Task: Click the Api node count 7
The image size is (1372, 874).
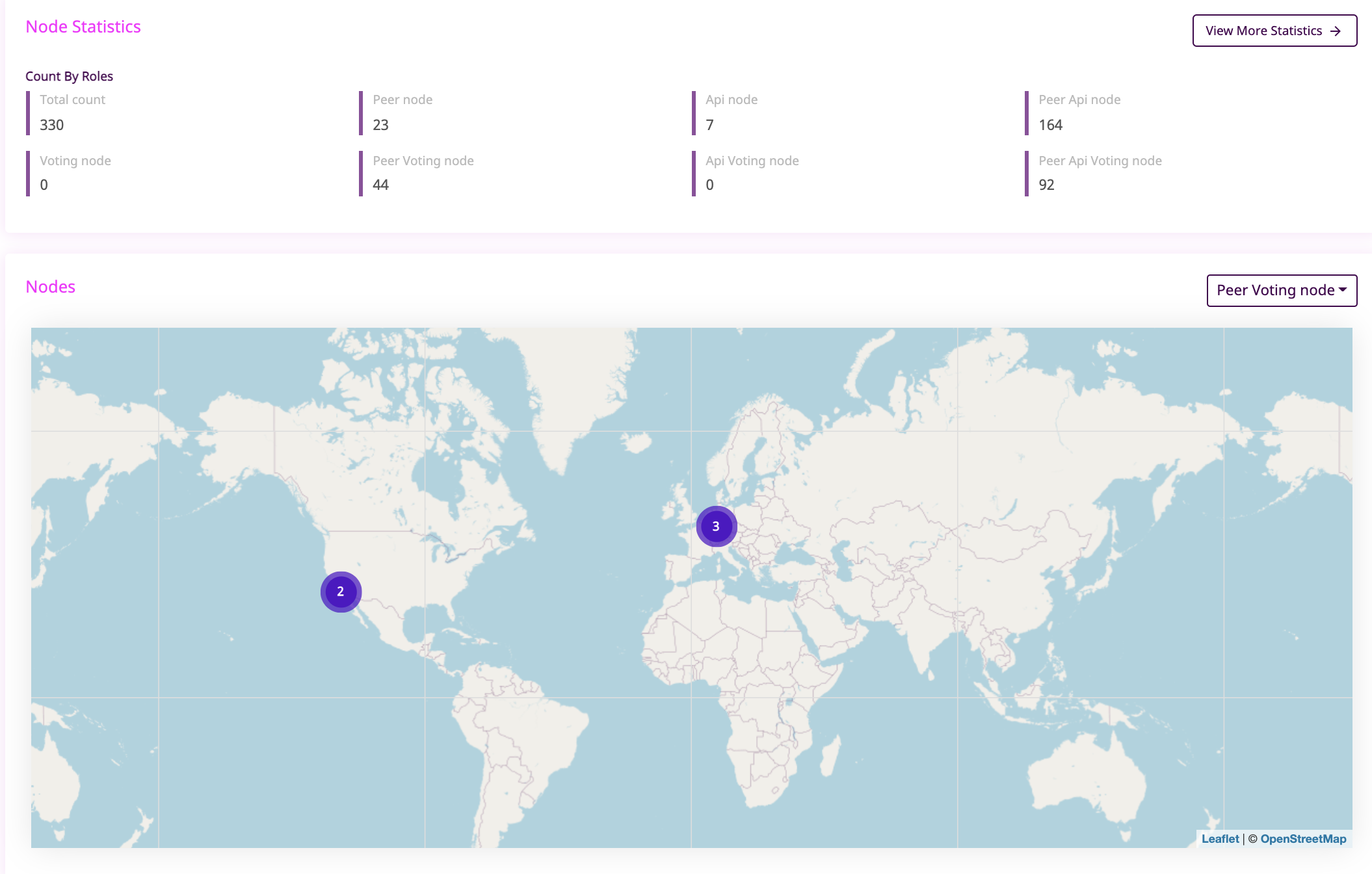Action: click(x=709, y=125)
